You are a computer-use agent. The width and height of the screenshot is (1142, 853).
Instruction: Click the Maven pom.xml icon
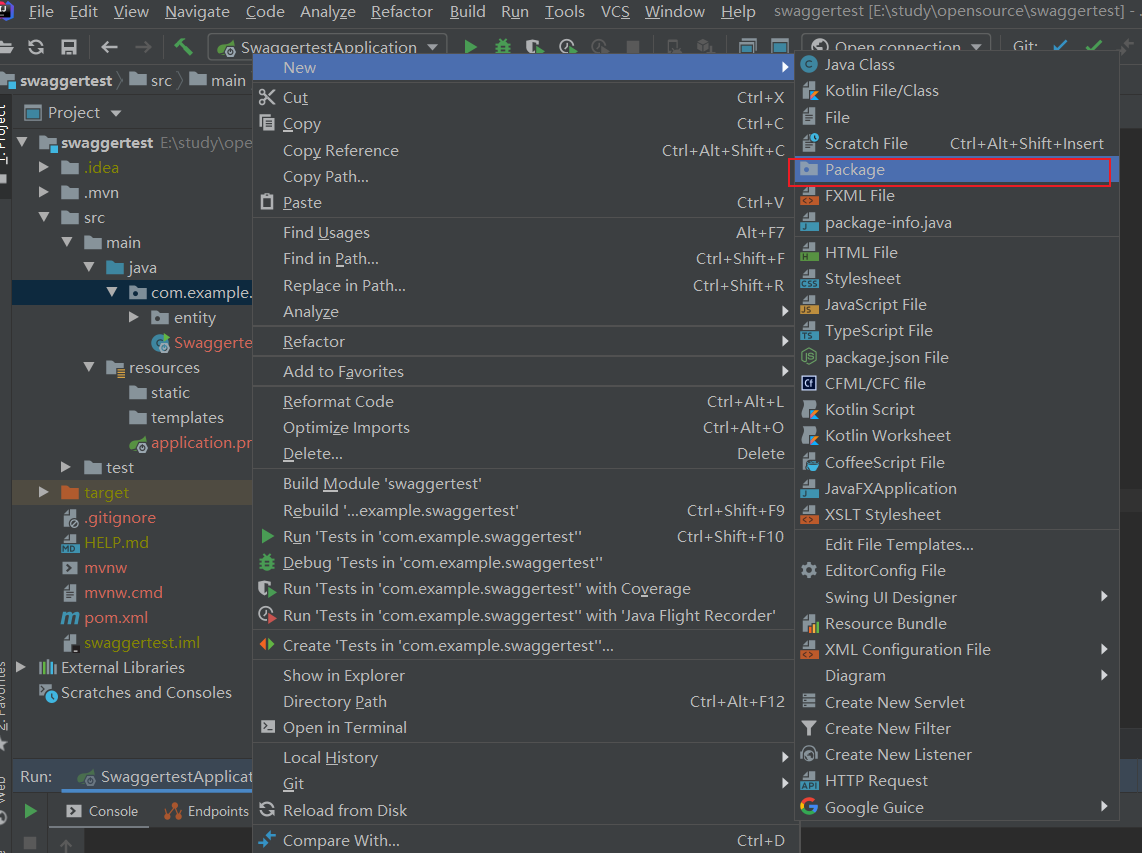(x=70, y=618)
